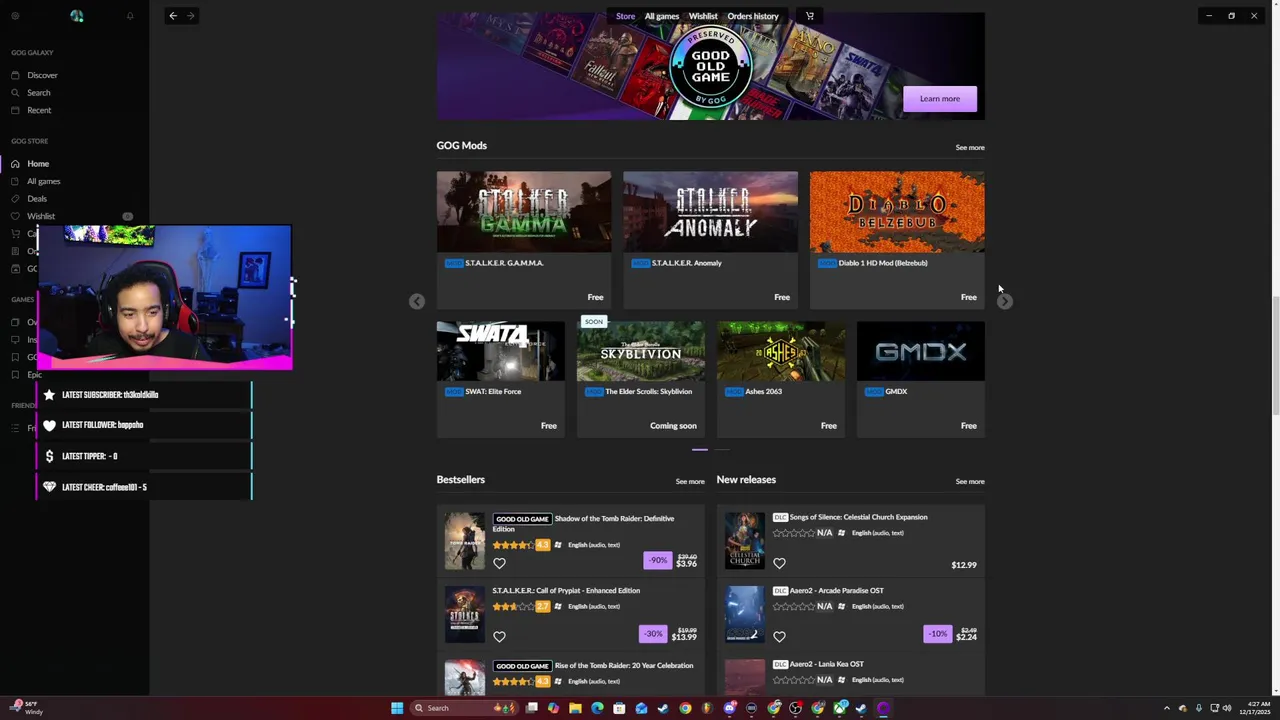Open GOG Galaxy taskbar icon
This screenshot has height=720, width=1280.
[x=884, y=708]
